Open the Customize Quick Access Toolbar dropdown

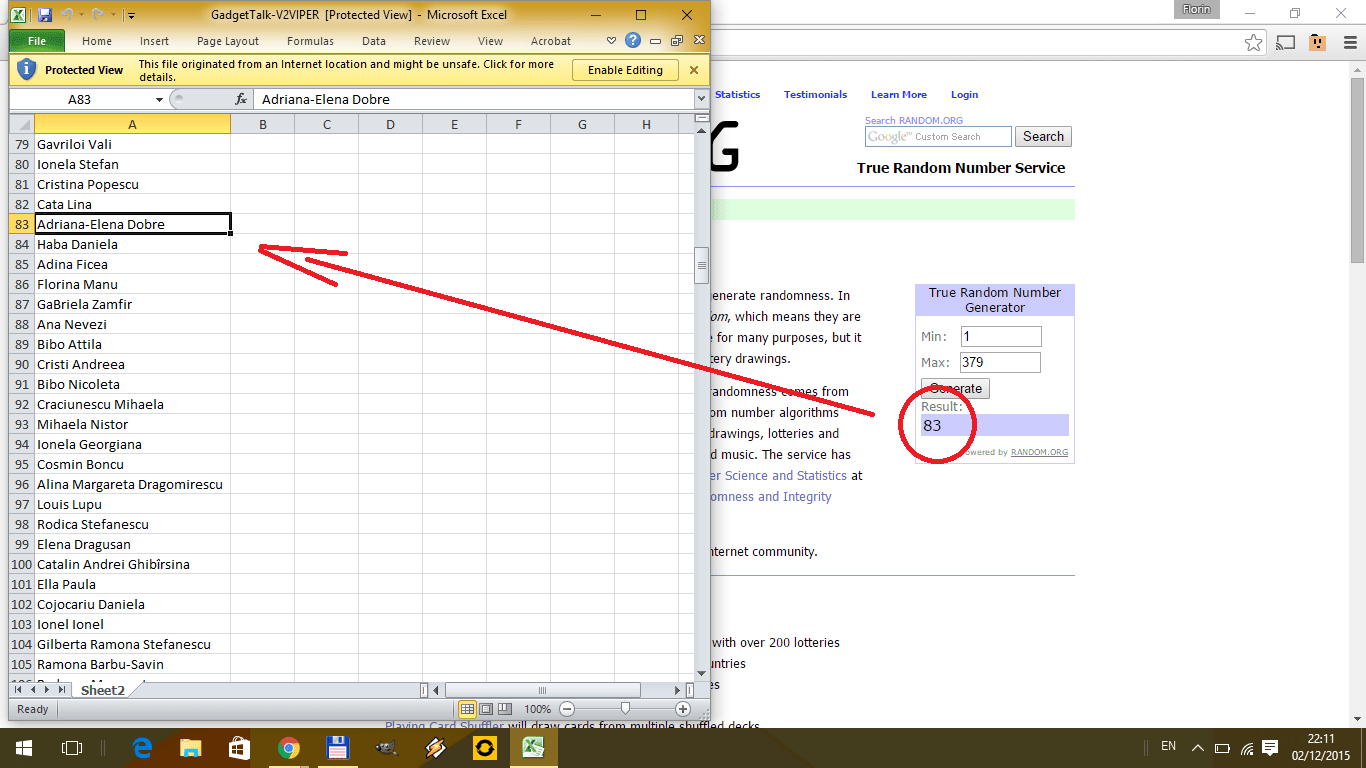(x=131, y=16)
